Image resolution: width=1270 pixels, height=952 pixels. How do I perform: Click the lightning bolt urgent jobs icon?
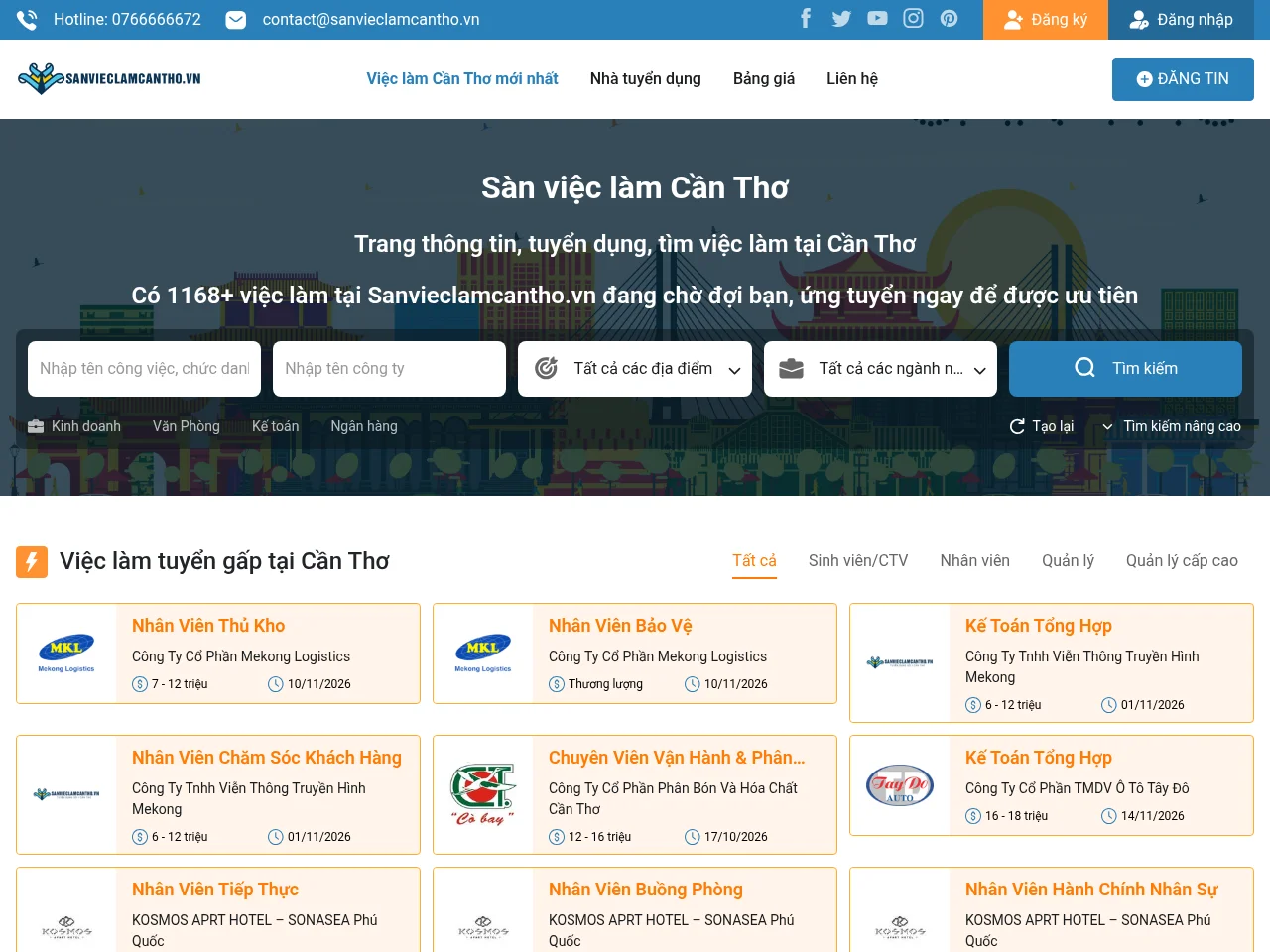click(32, 561)
